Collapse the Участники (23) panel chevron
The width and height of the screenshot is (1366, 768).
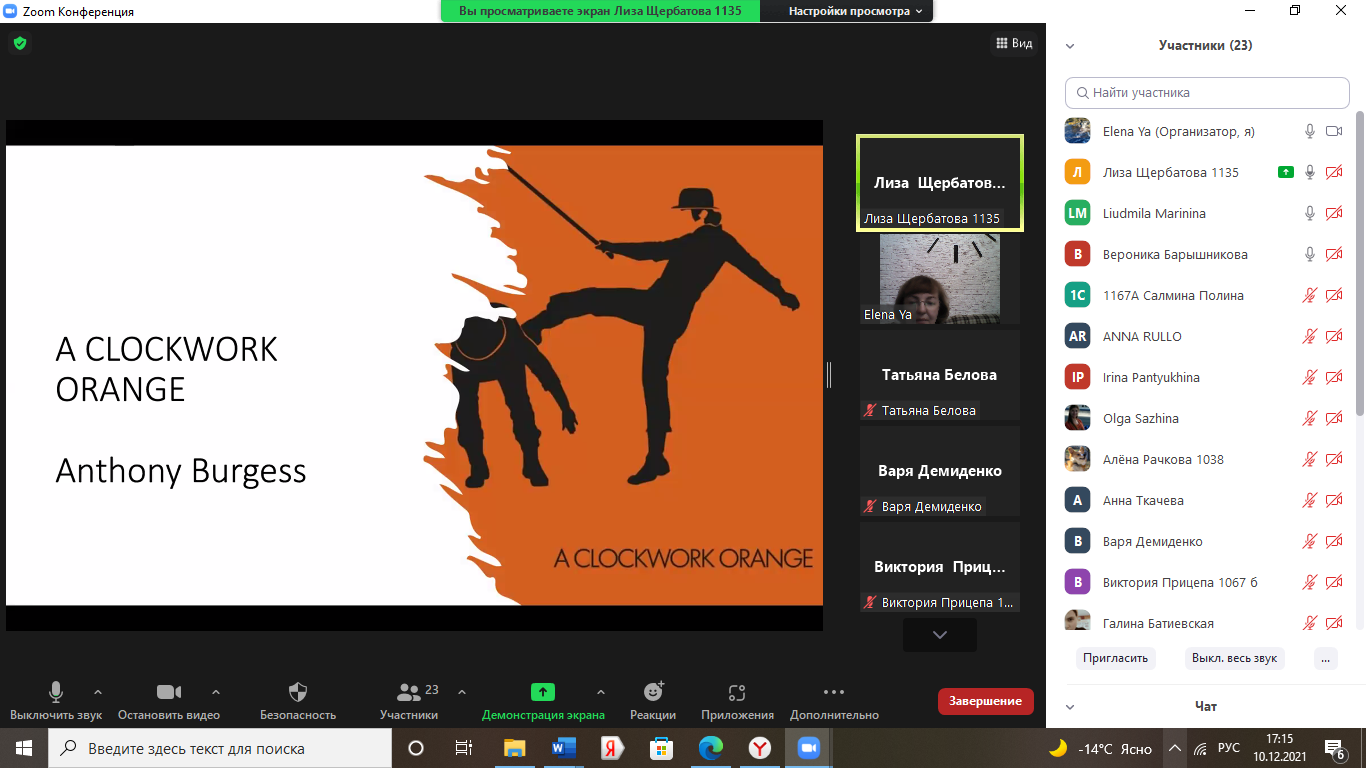pyautogui.click(x=1070, y=45)
